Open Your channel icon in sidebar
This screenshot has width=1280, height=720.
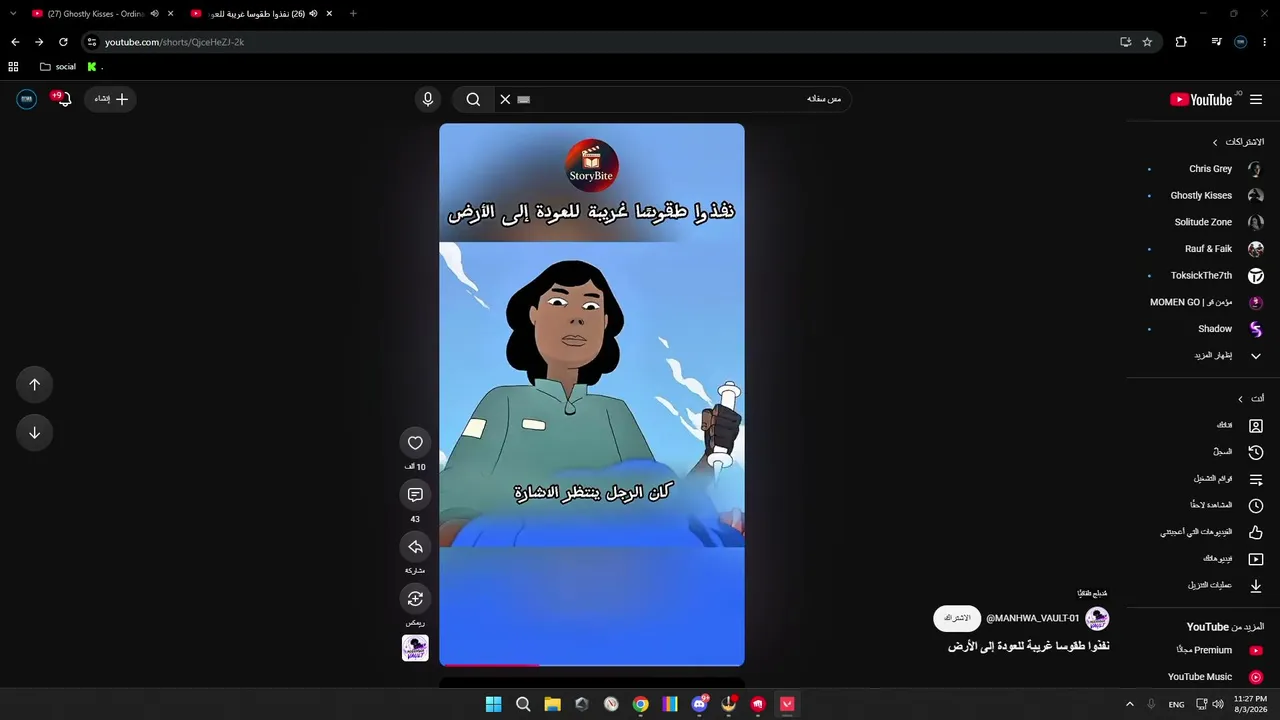(1256, 425)
